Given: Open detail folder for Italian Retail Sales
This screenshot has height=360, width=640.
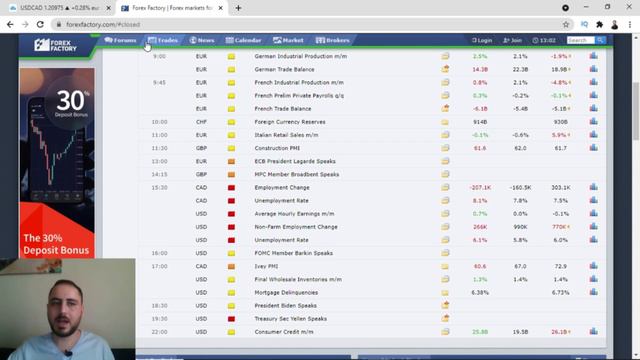Looking at the screenshot, I should pos(445,135).
